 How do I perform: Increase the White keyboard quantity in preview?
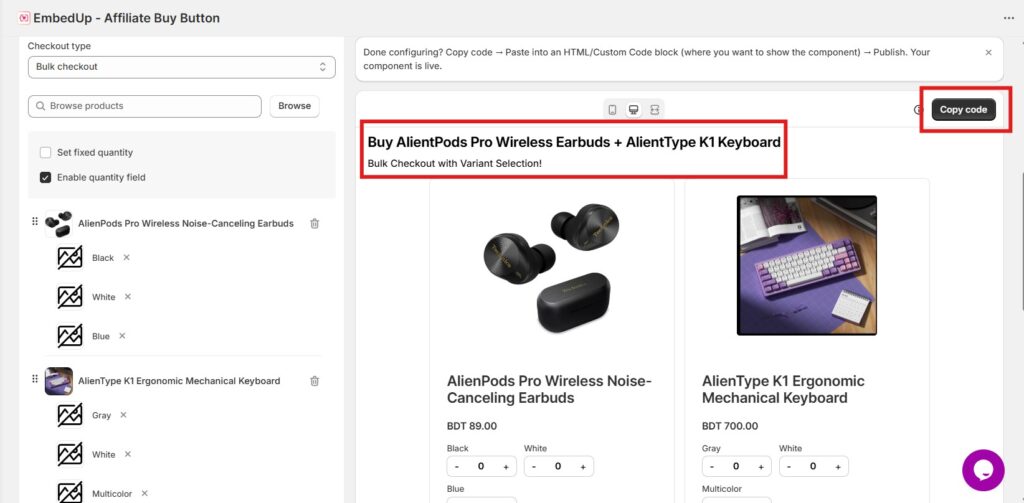(837, 466)
